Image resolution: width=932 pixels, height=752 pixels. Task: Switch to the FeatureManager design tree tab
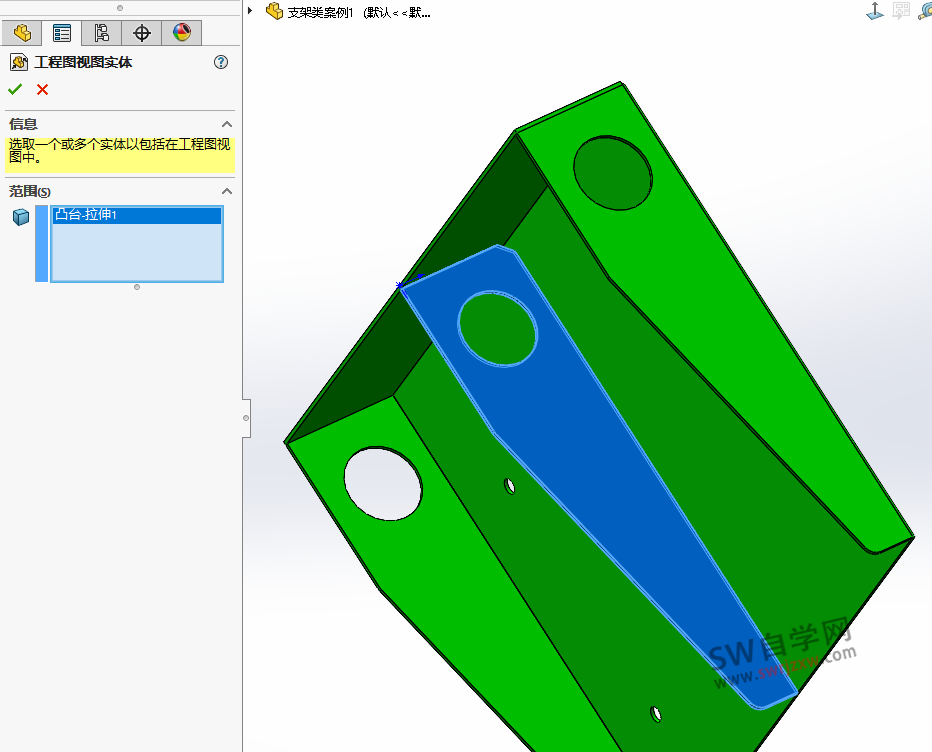(x=21, y=32)
